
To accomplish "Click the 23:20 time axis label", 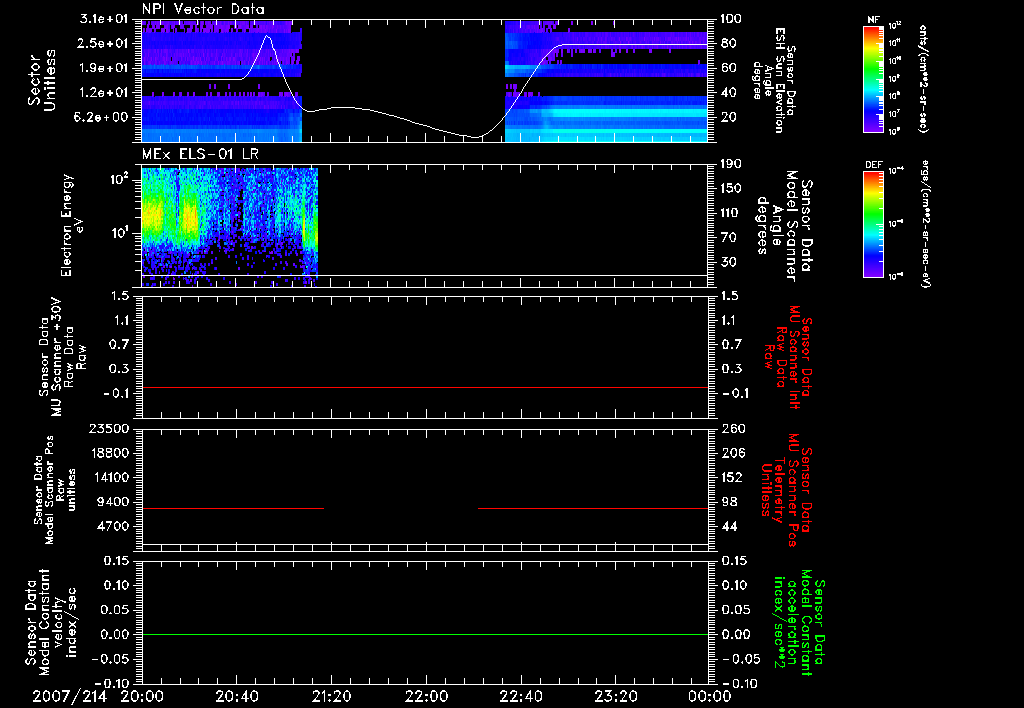I will 615,696.
